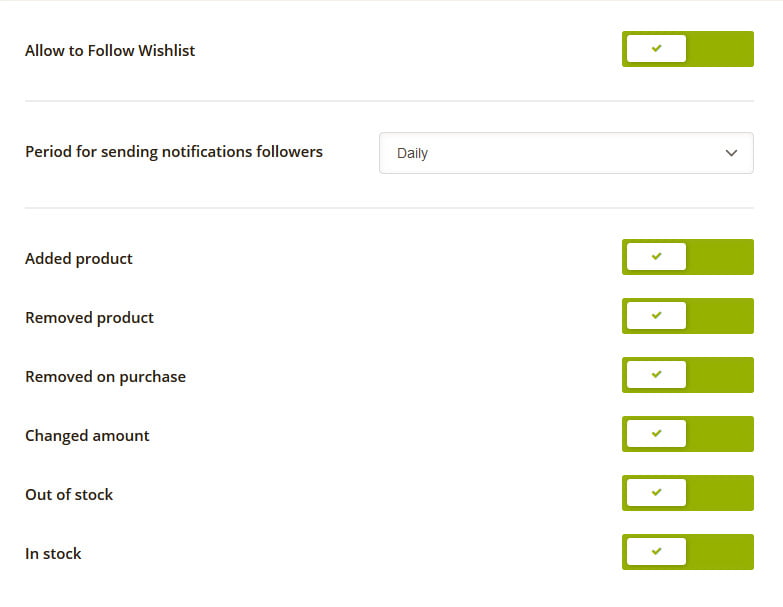Click green area of Allow to Follow Wishlist switch
Screen dimensions: 783x607
720,49
